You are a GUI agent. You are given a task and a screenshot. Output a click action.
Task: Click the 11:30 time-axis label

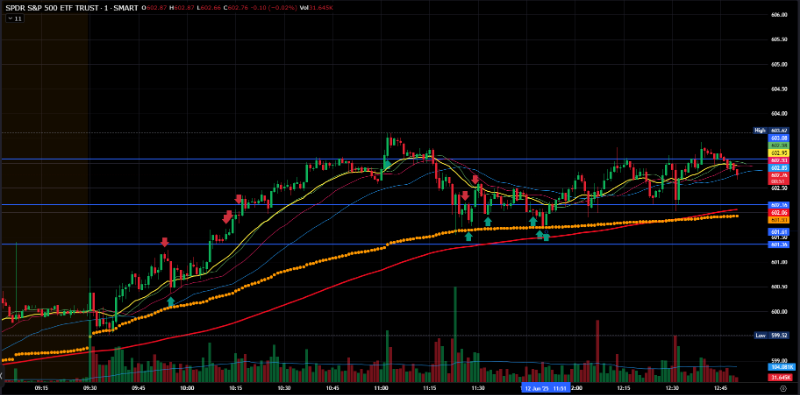(478, 388)
